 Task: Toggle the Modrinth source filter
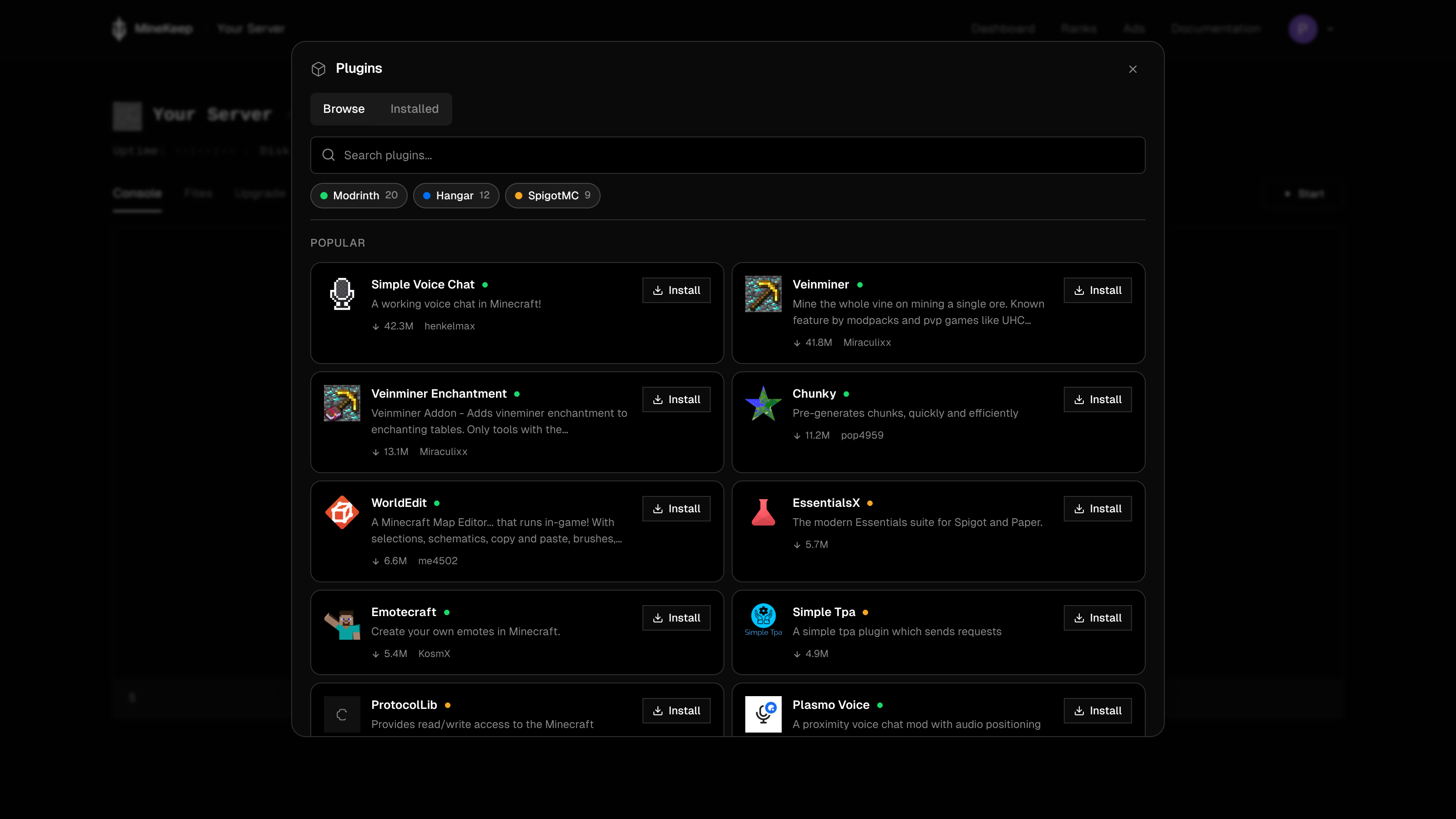tap(359, 196)
